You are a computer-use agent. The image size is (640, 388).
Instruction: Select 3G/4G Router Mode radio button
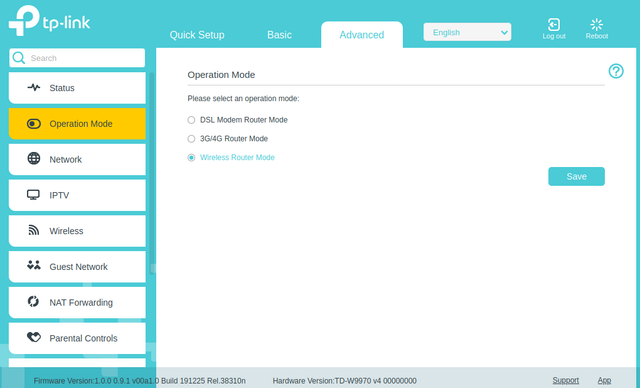tap(191, 139)
